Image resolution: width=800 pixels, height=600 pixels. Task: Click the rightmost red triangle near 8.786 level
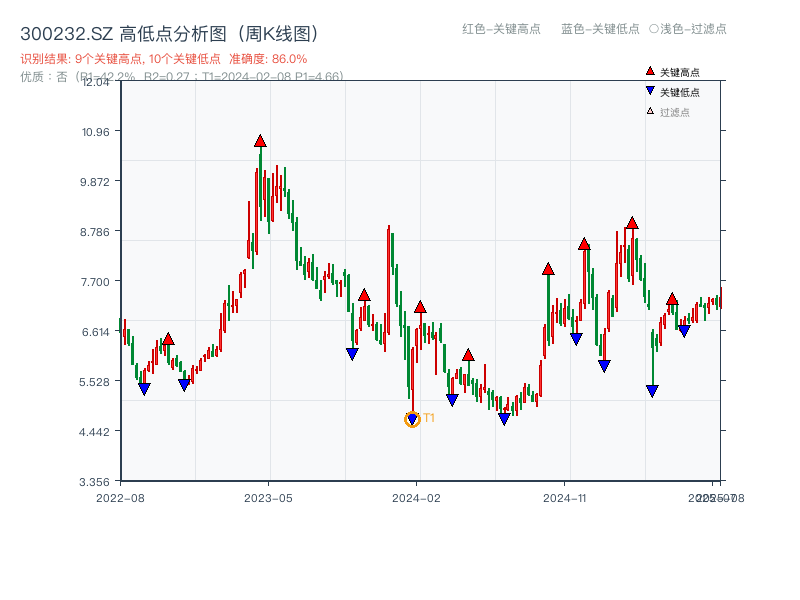[x=632, y=226]
